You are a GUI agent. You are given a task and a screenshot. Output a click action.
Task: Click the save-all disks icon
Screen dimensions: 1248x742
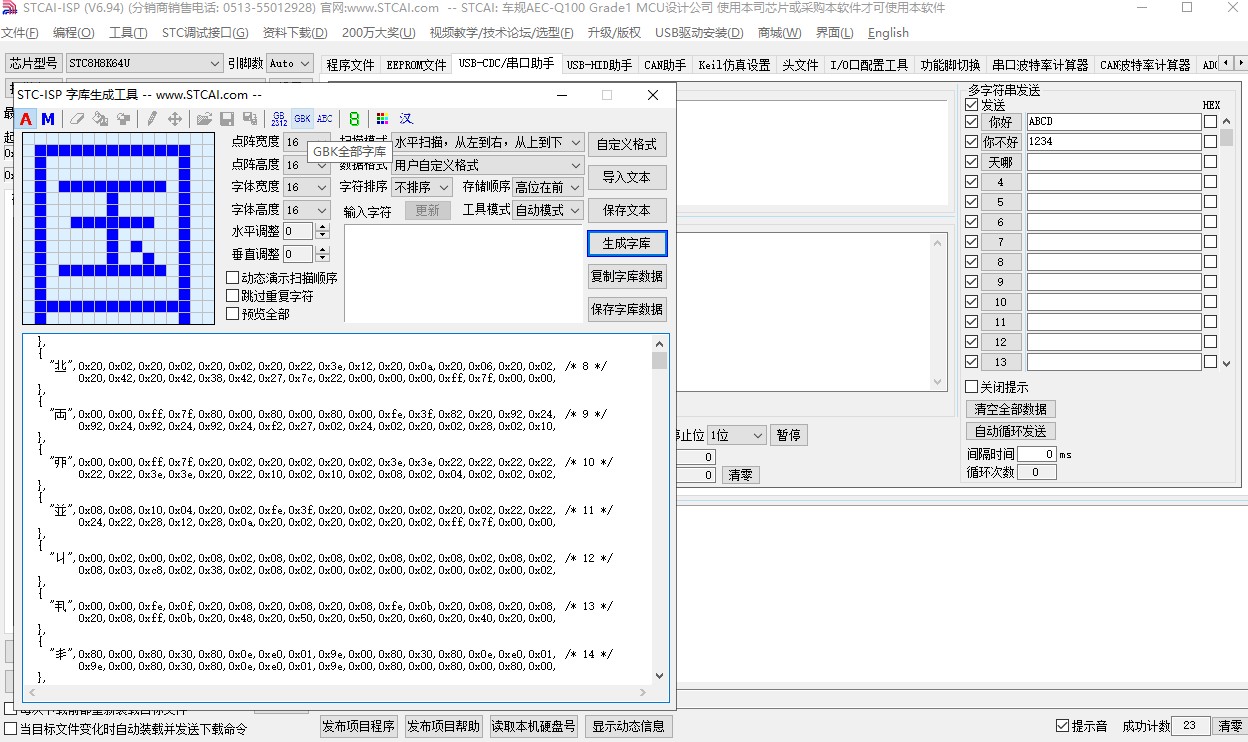coord(249,119)
